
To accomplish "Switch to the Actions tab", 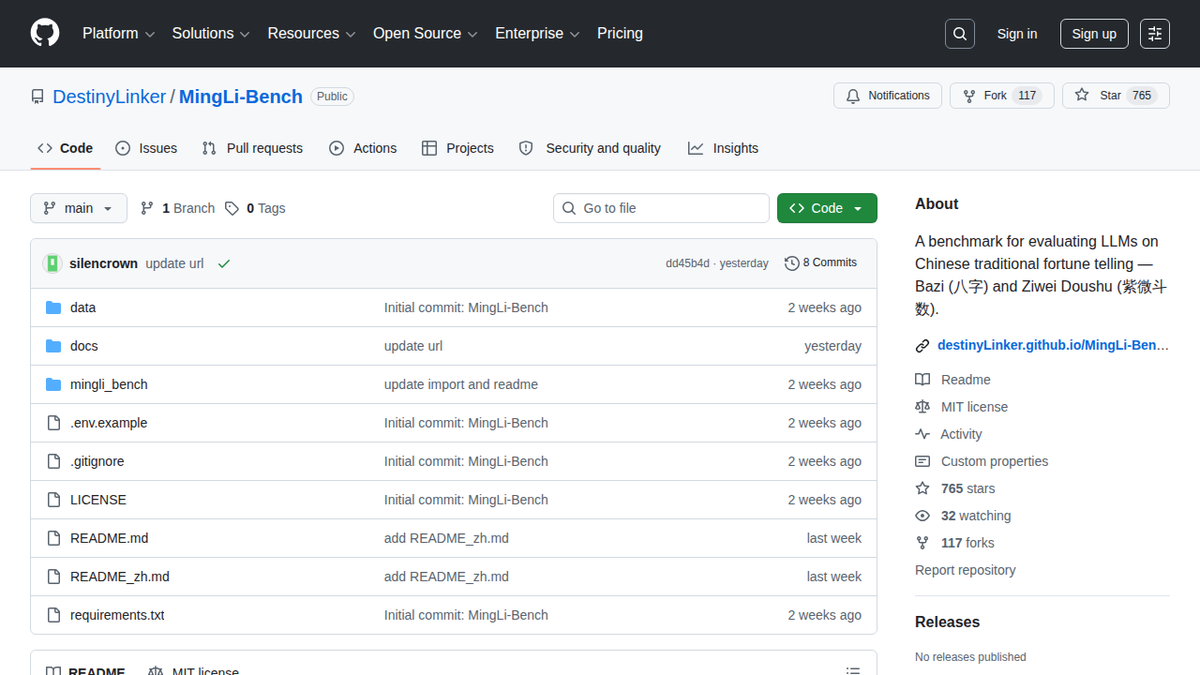I will click(x=363, y=148).
